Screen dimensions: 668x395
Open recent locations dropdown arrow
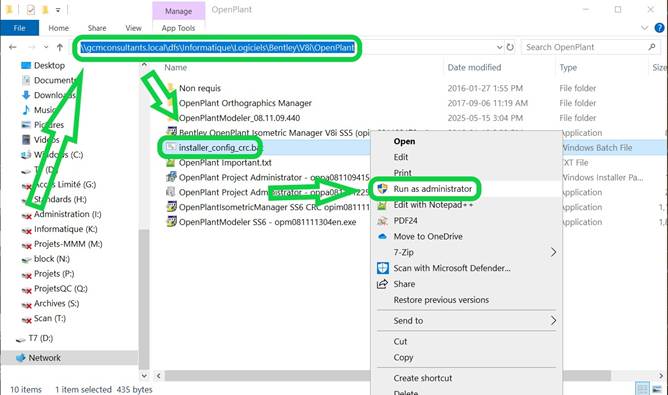46,47
